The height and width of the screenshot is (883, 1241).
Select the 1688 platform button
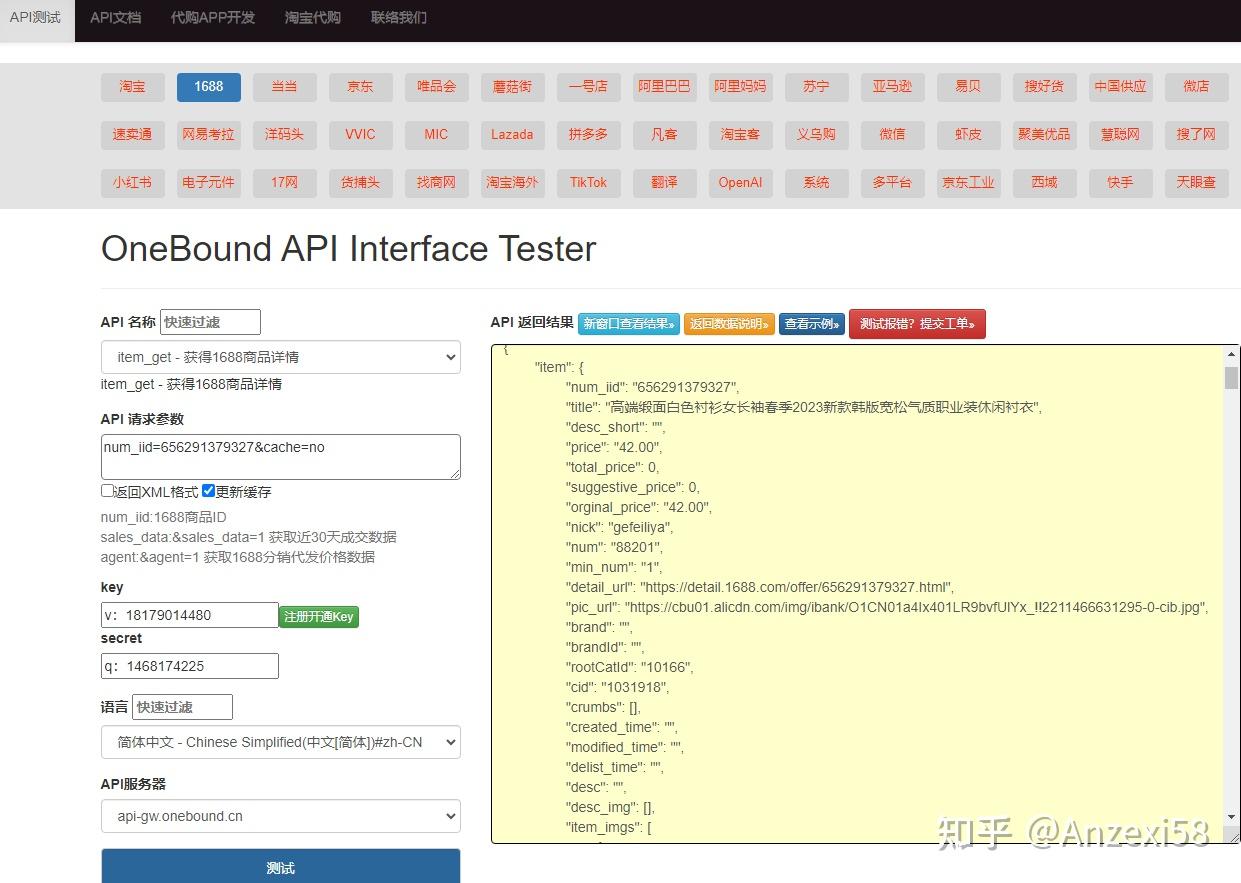(x=208, y=87)
